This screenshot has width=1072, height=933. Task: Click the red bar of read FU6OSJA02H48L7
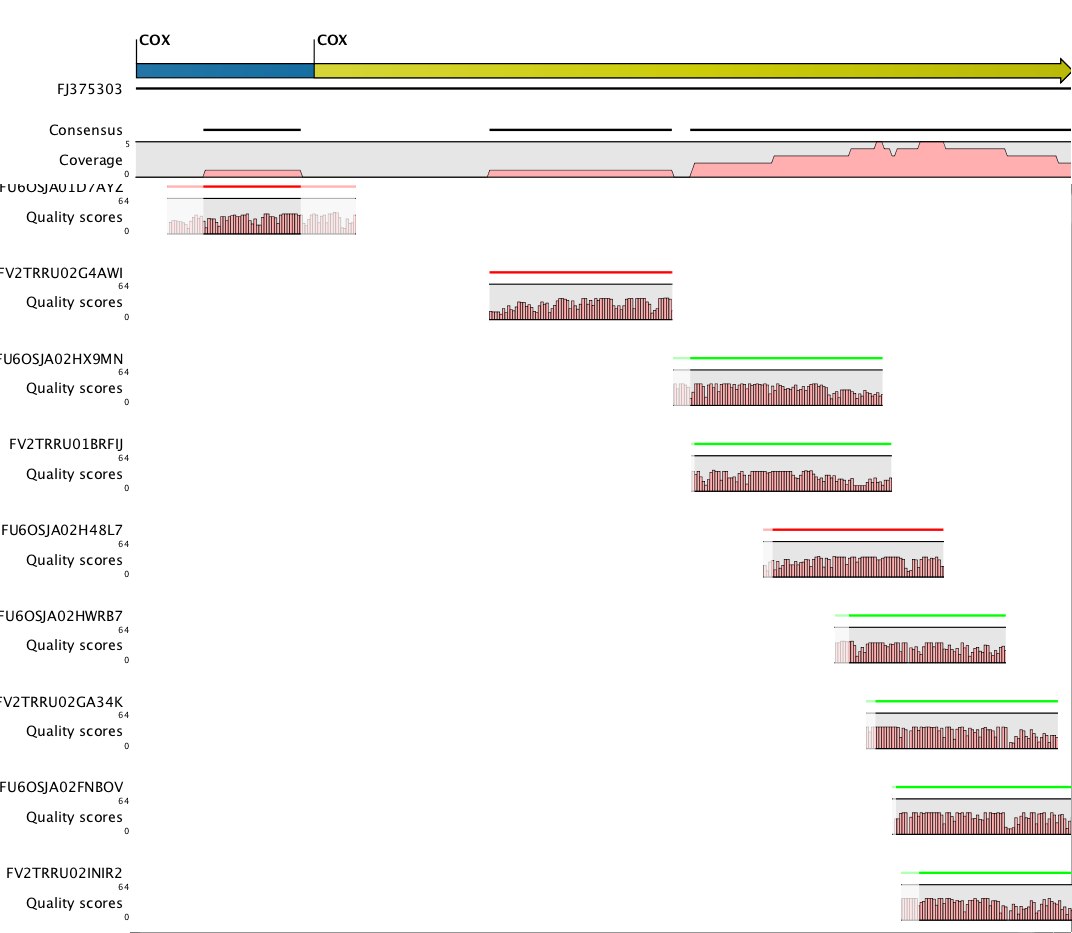tap(857, 529)
